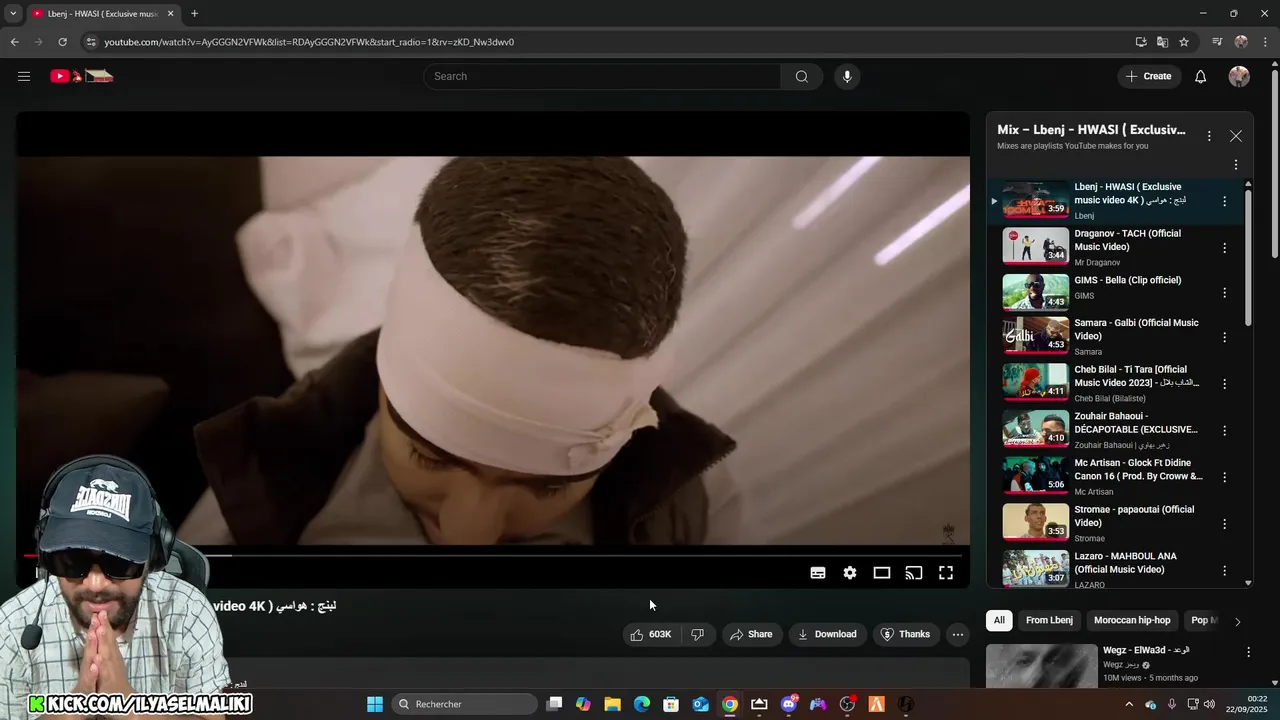1280x720 pixels.
Task: Translate this page from the address bar
Action: [x=1162, y=42]
